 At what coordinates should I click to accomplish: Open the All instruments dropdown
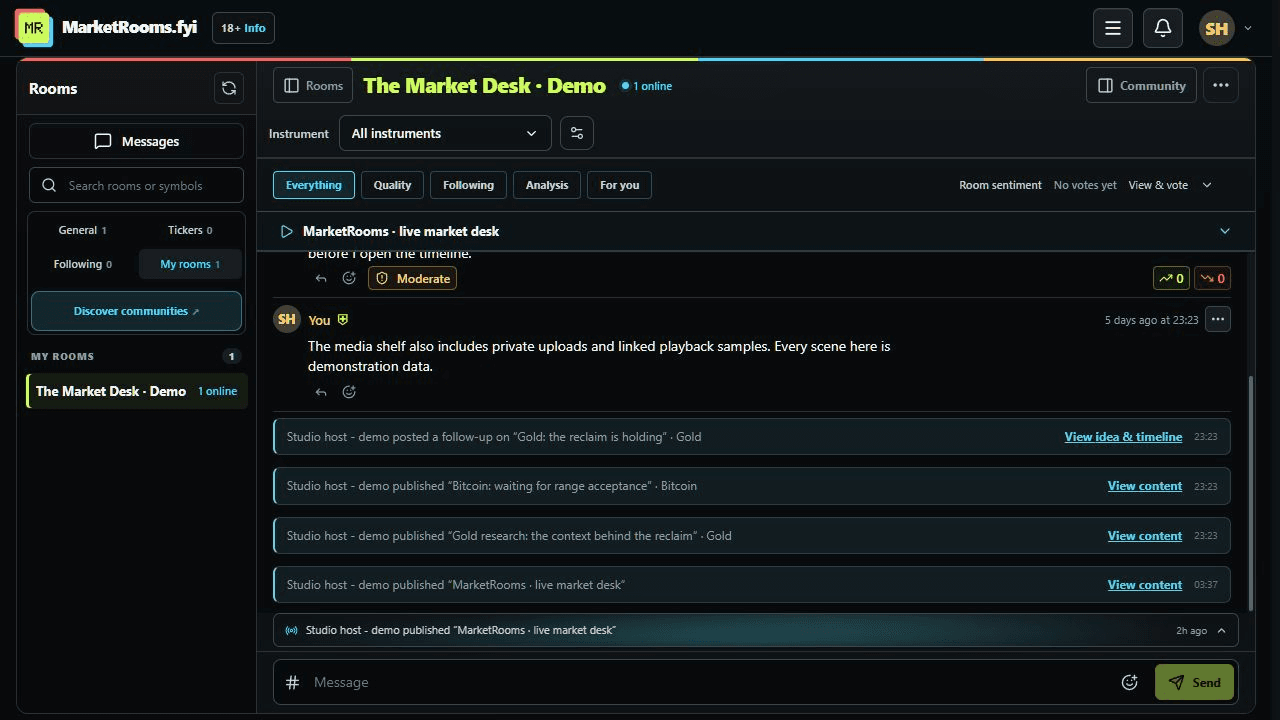click(x=444, y=133)
